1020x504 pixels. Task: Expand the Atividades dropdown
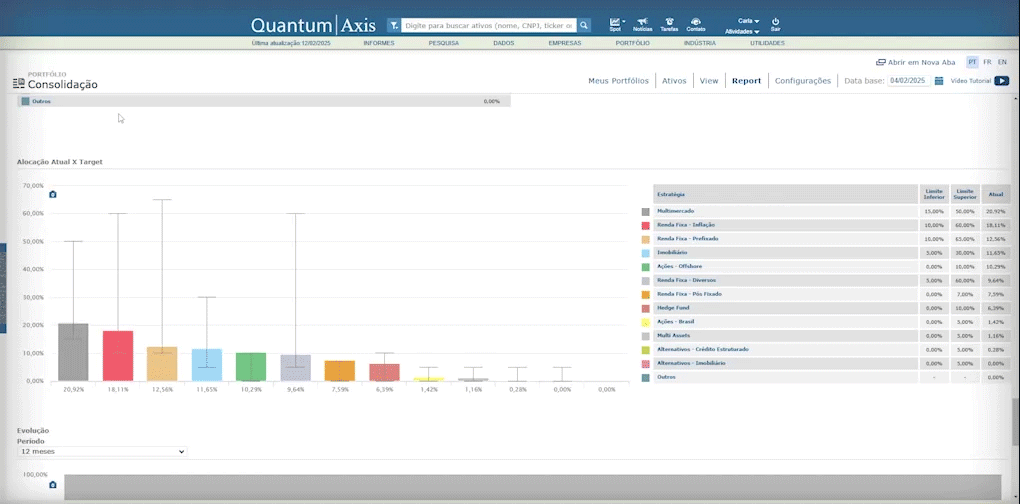coord(742,32)
